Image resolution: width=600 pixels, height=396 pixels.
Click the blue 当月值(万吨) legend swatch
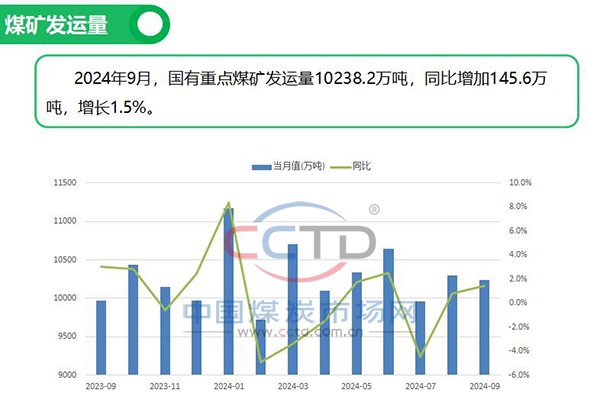[x=262, y=167]
